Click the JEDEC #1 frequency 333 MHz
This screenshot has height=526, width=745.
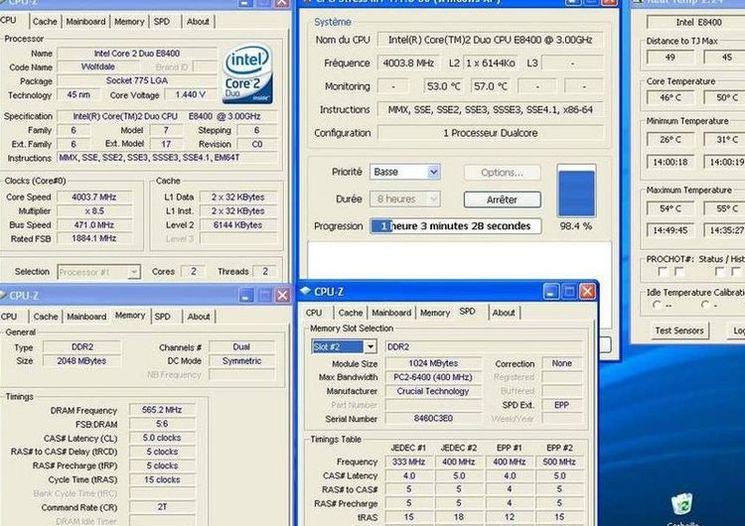click(x=409, y=462)
